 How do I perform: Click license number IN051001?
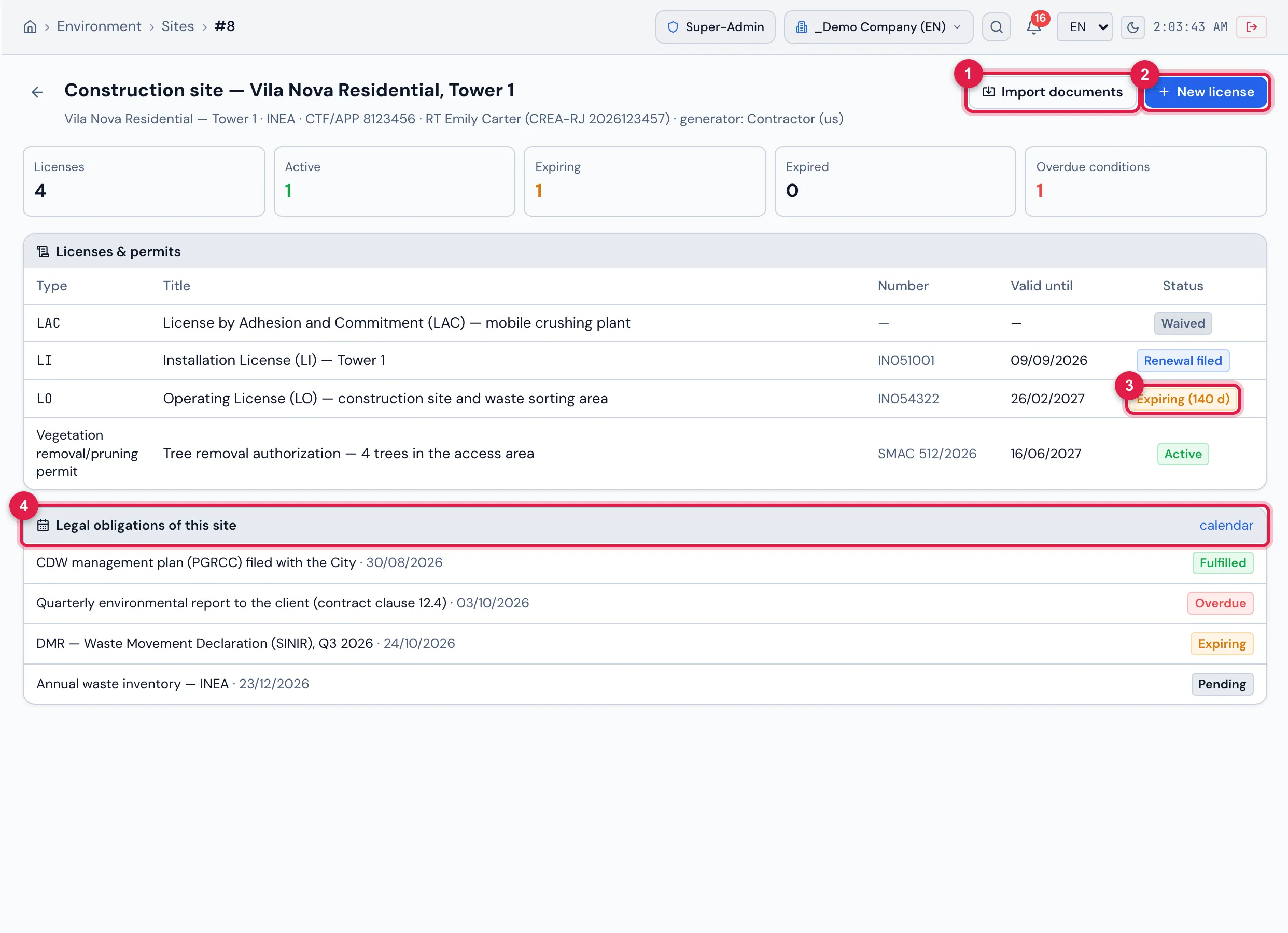(906, 361)
